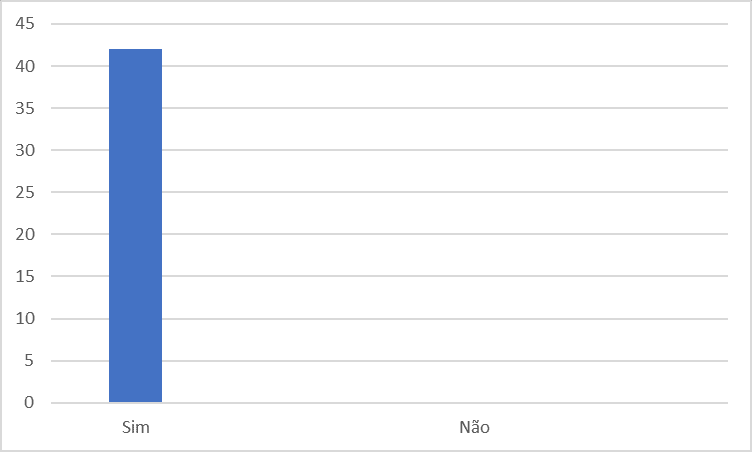Click the "40" value axis label
This screenshot has width=752, height=452.
pos(25,66)
